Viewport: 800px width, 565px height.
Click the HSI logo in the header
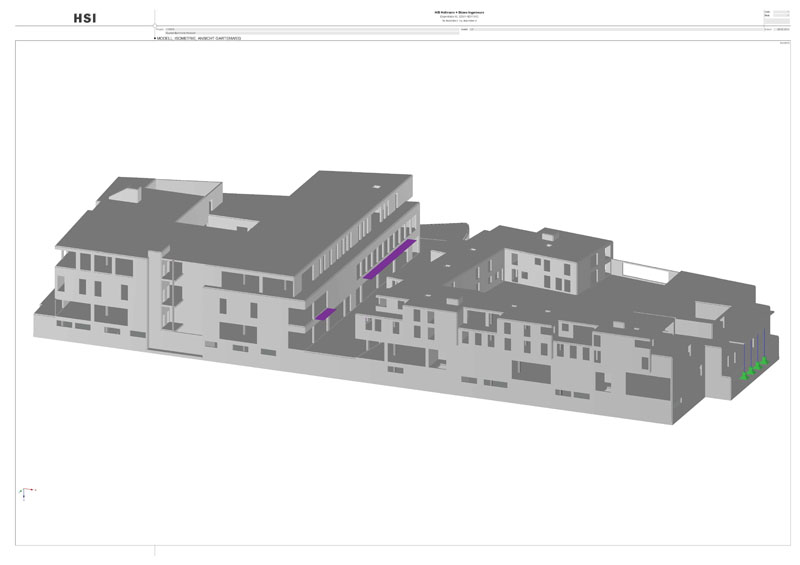(x=86, y=18)
